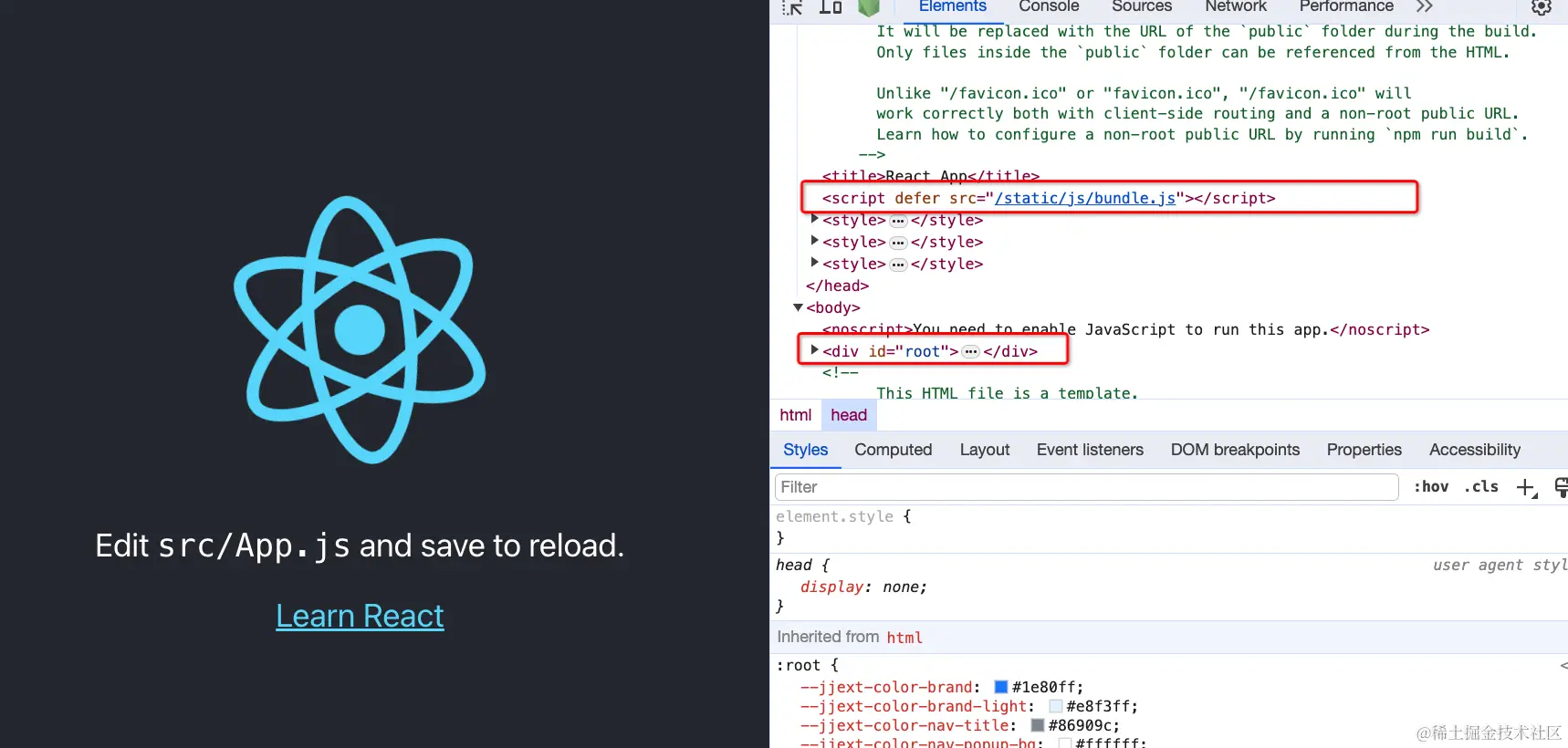Image resolution: width=1568 pixels, height=748 pixels.
Task: Open DevTools settings gear
Action: (x=1542, y=7)
